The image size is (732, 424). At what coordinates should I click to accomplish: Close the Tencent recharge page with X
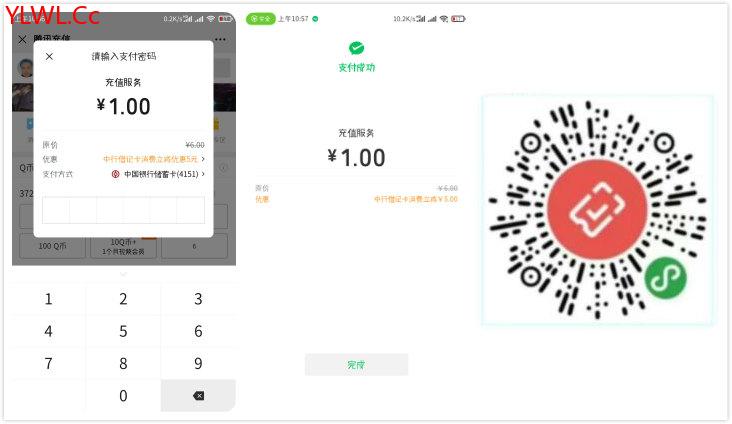pos(22,40)
